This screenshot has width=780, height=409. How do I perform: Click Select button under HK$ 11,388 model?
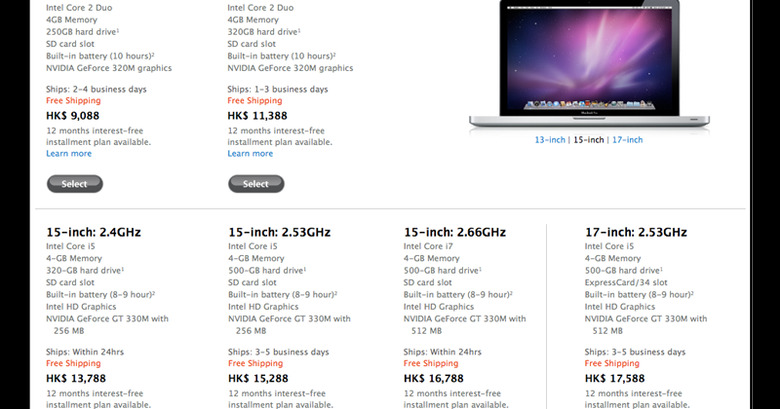point(256,184)
